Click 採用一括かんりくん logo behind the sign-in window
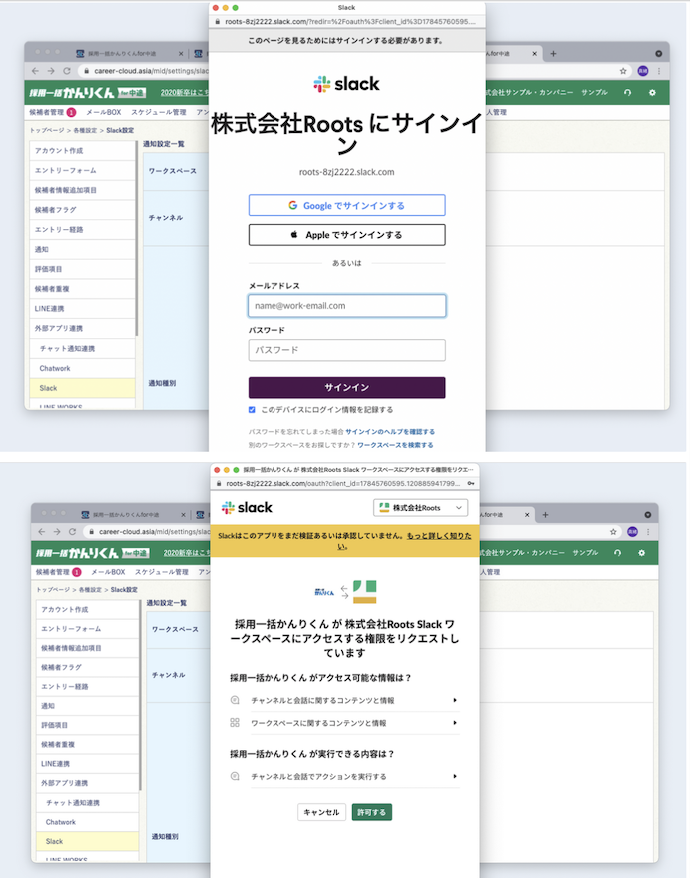This screenshot has width=690, height=878. pos(87,92)
